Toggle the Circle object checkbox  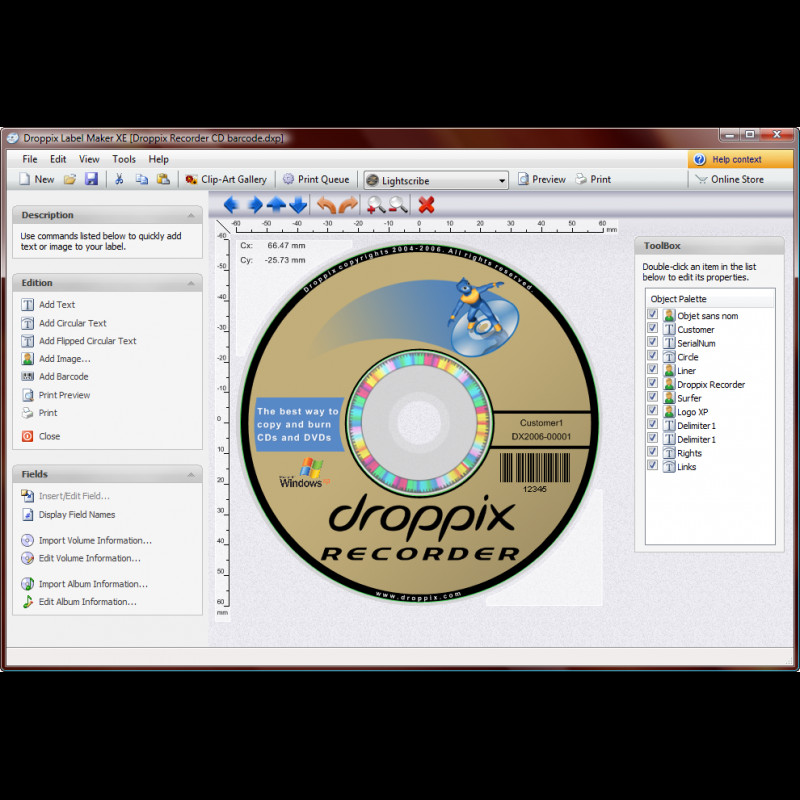(x=652, y=355)
